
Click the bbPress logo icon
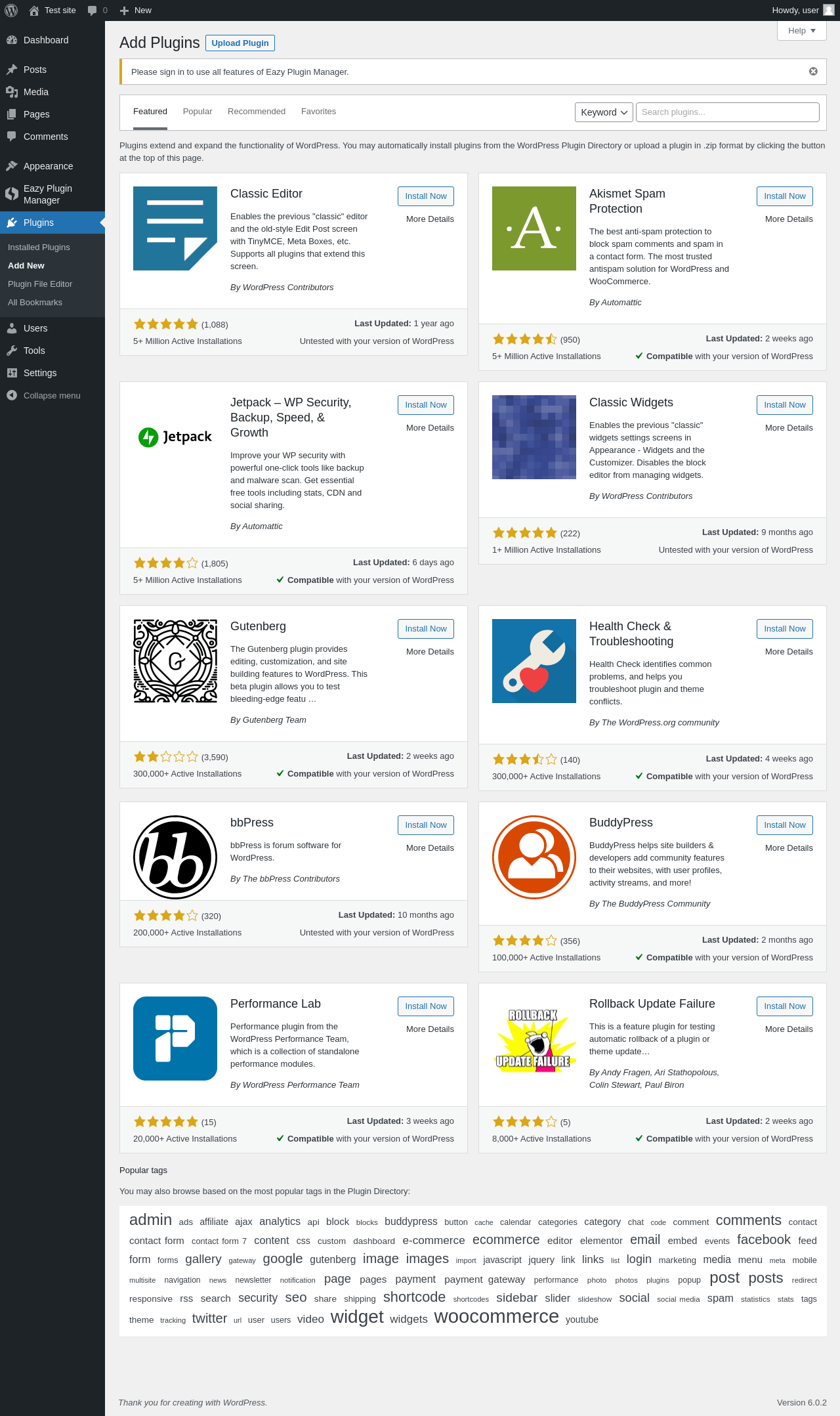coord(175,857)
